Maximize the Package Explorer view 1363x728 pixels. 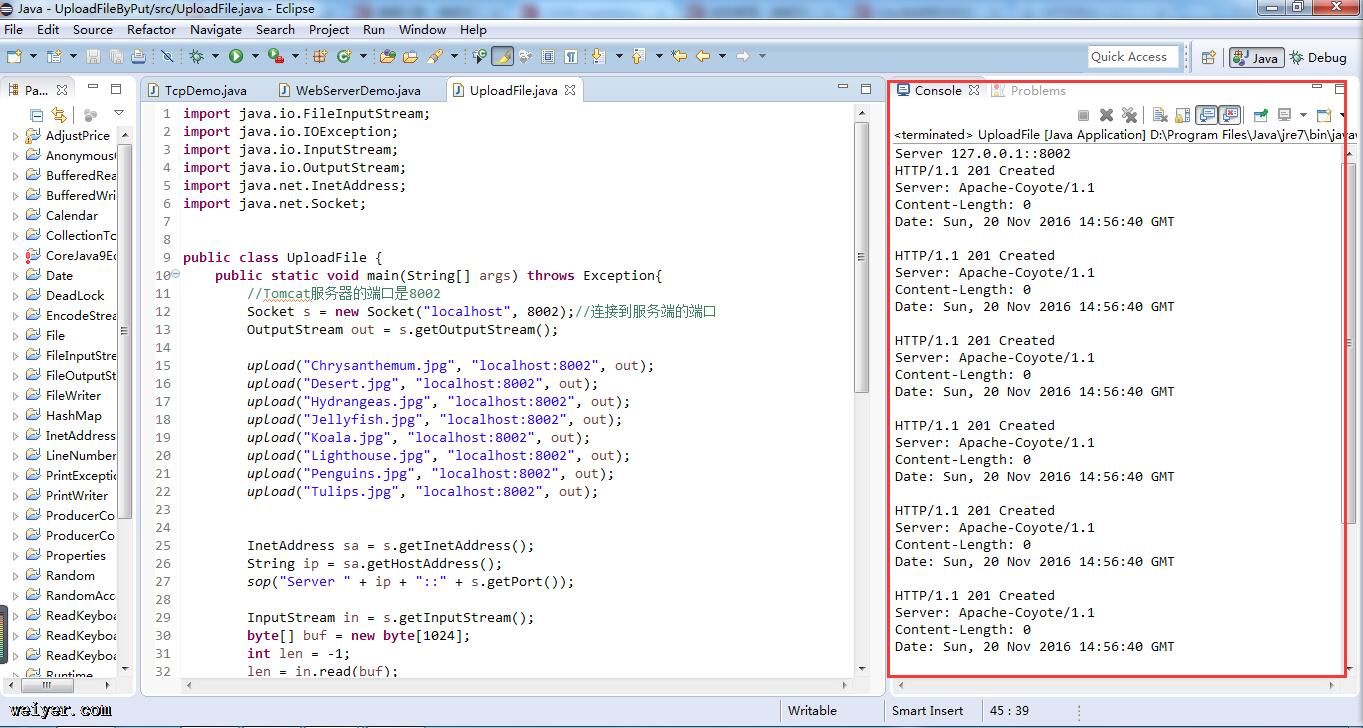(x=116, y=89)
